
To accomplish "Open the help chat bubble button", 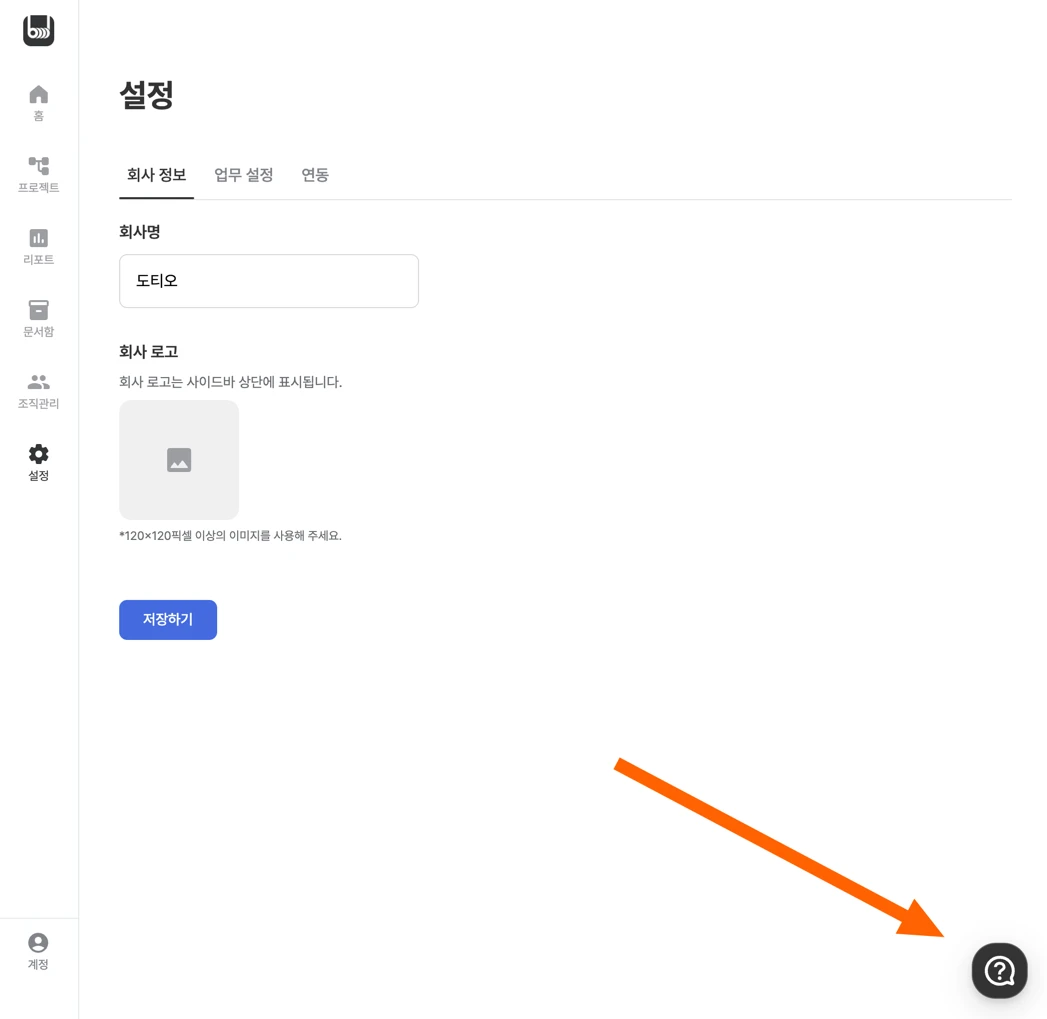I will pyautogui.click(x=999, y=970).
